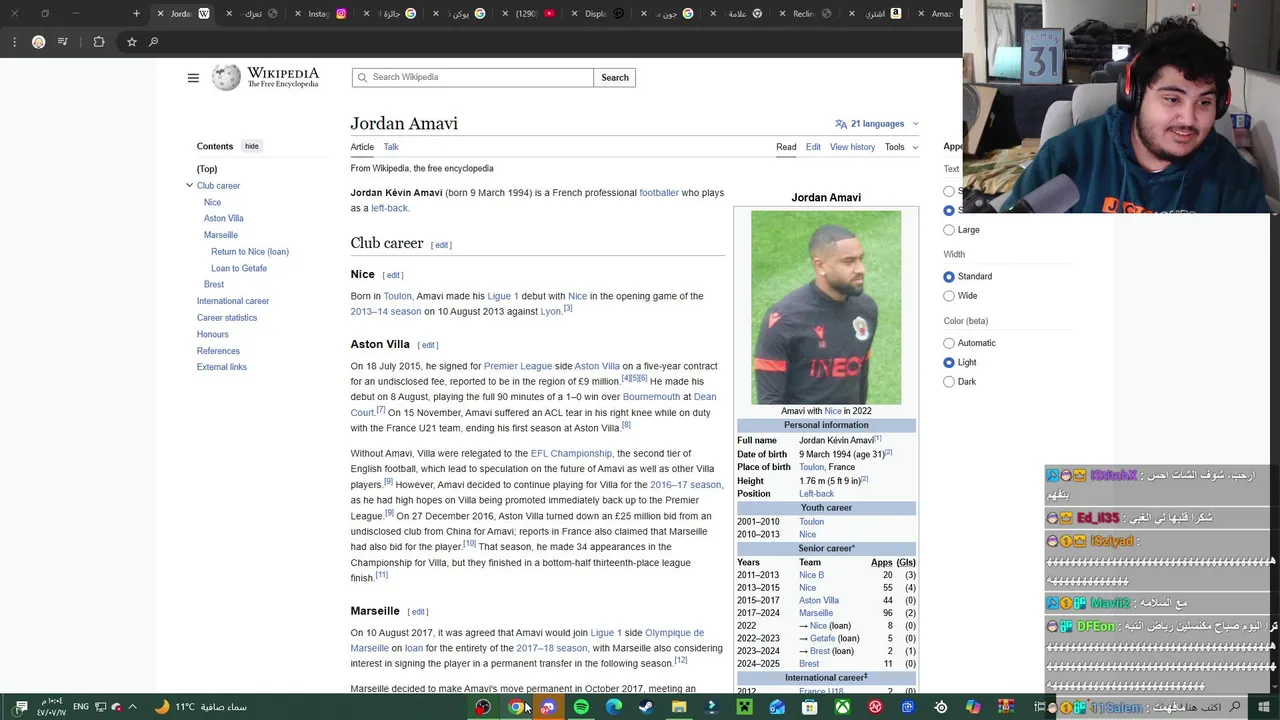Click the weather widget showing 11°C
1280x720 pixels.
pyautogui.click(x=203, y=707)
